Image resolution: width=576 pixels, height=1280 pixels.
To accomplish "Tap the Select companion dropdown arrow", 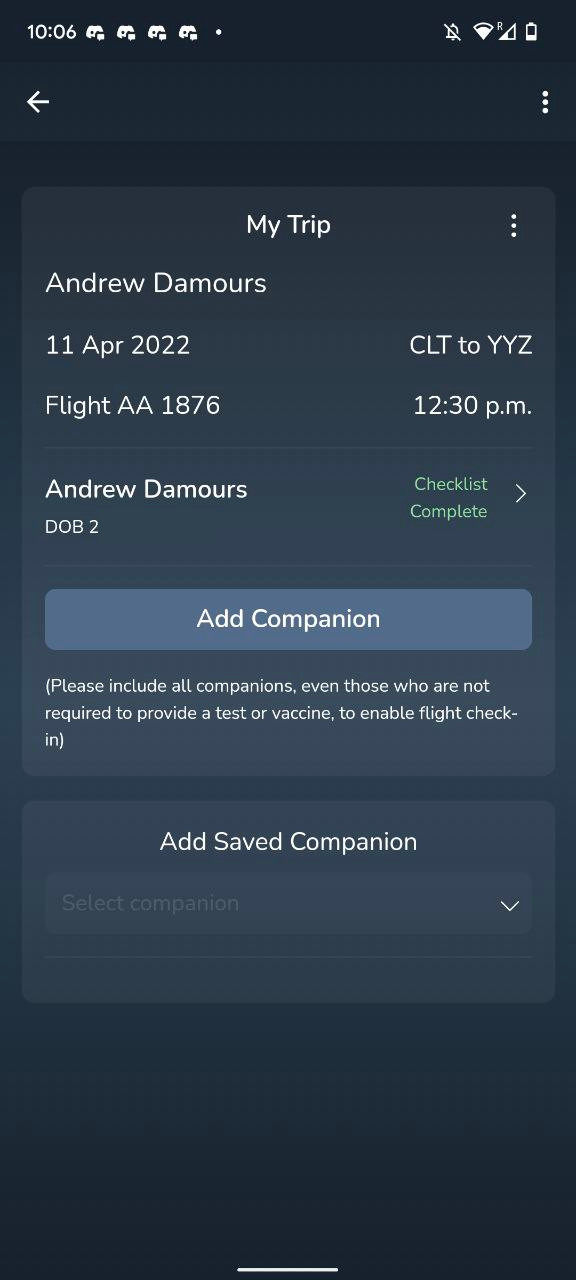I will (510, 905).
